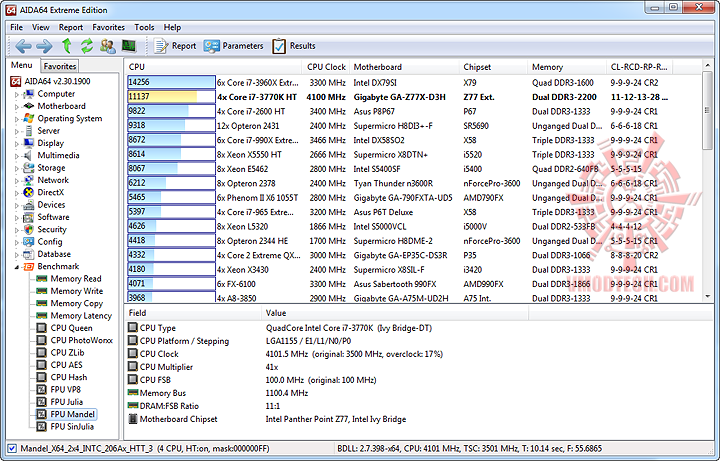Open benchmark Parameters
The height and width of the screenshot is (461, 720).
[234, 46]
